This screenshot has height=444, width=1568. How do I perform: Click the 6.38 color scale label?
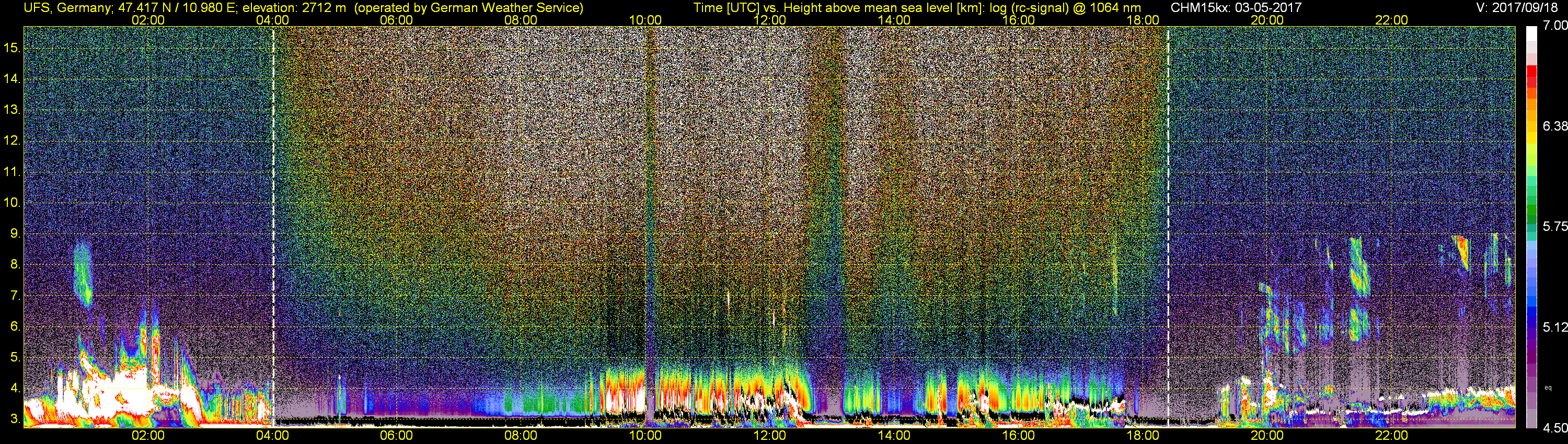coord(1554,126)
